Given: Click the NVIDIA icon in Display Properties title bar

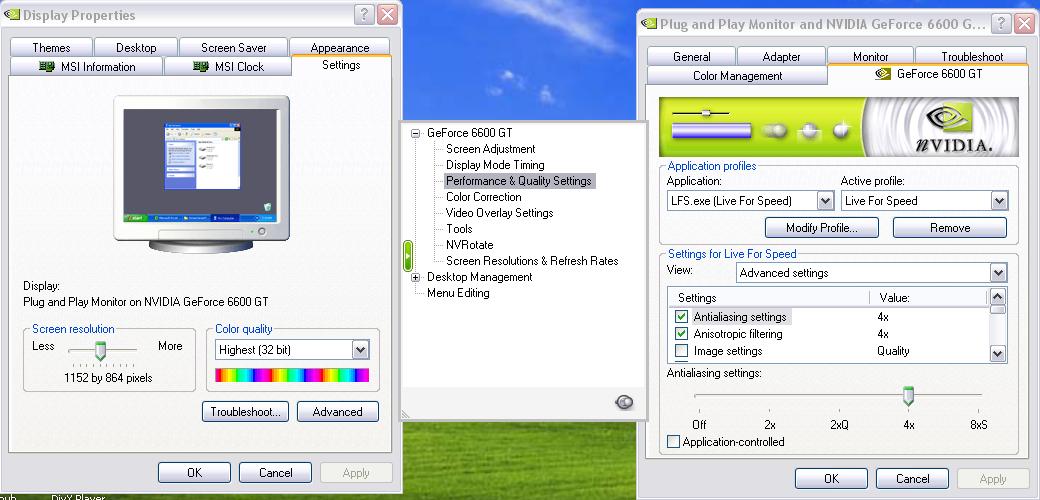Looking at the screenshot, I should coord(12,15).
